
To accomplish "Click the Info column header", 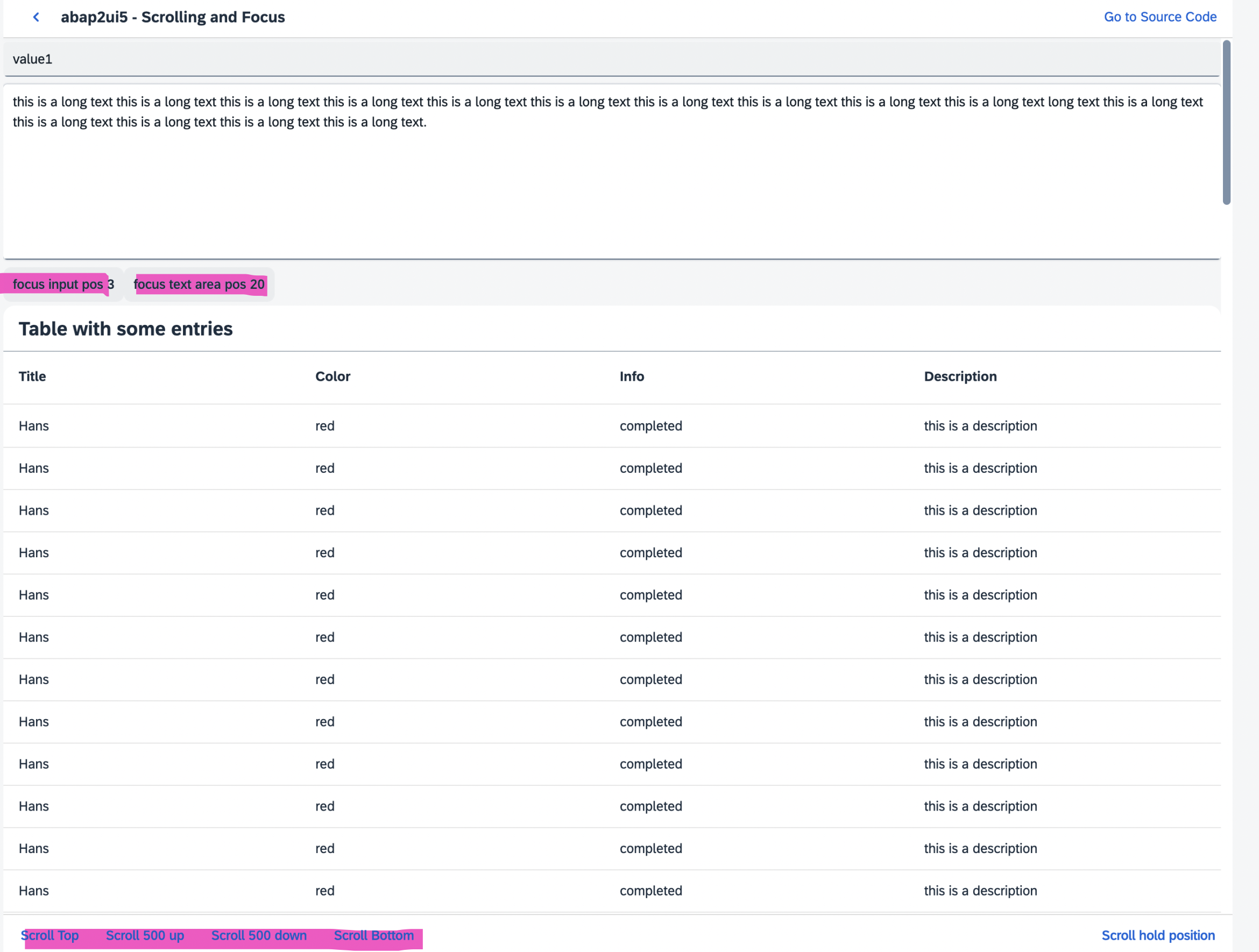I will (x=632, y=376).
